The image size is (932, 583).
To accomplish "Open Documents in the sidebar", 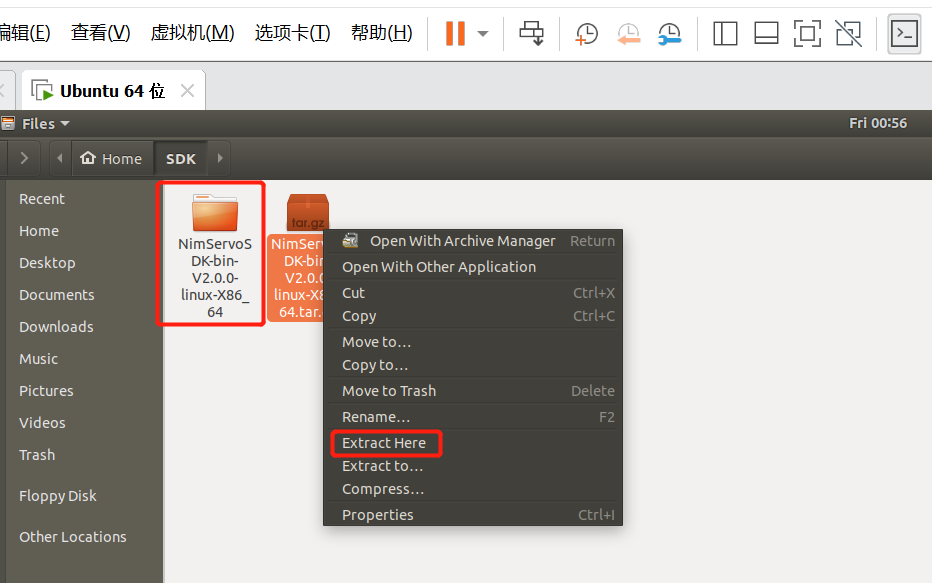I will coord(56,295).
